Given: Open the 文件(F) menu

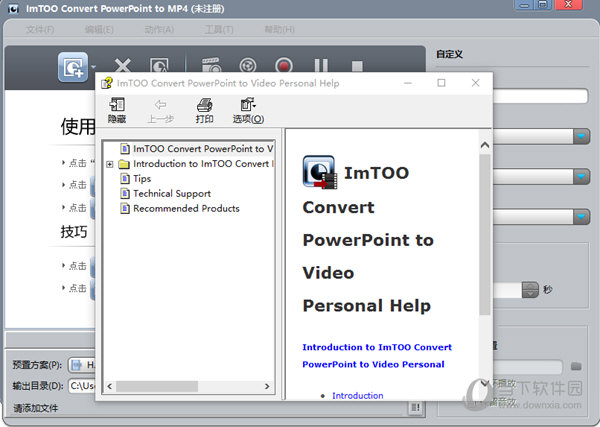Looking at the screenshot, I should coord(40,29).
